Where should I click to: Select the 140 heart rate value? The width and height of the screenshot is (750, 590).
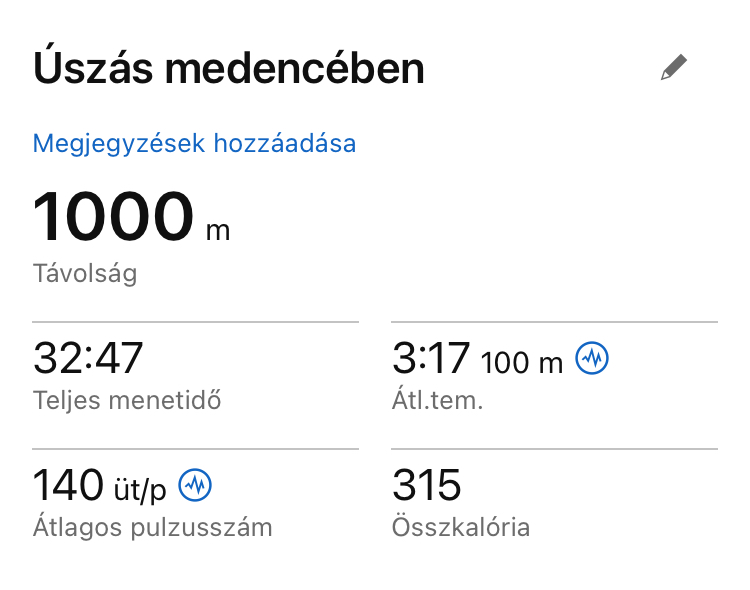pyautogui.click(x=67, y=486)
